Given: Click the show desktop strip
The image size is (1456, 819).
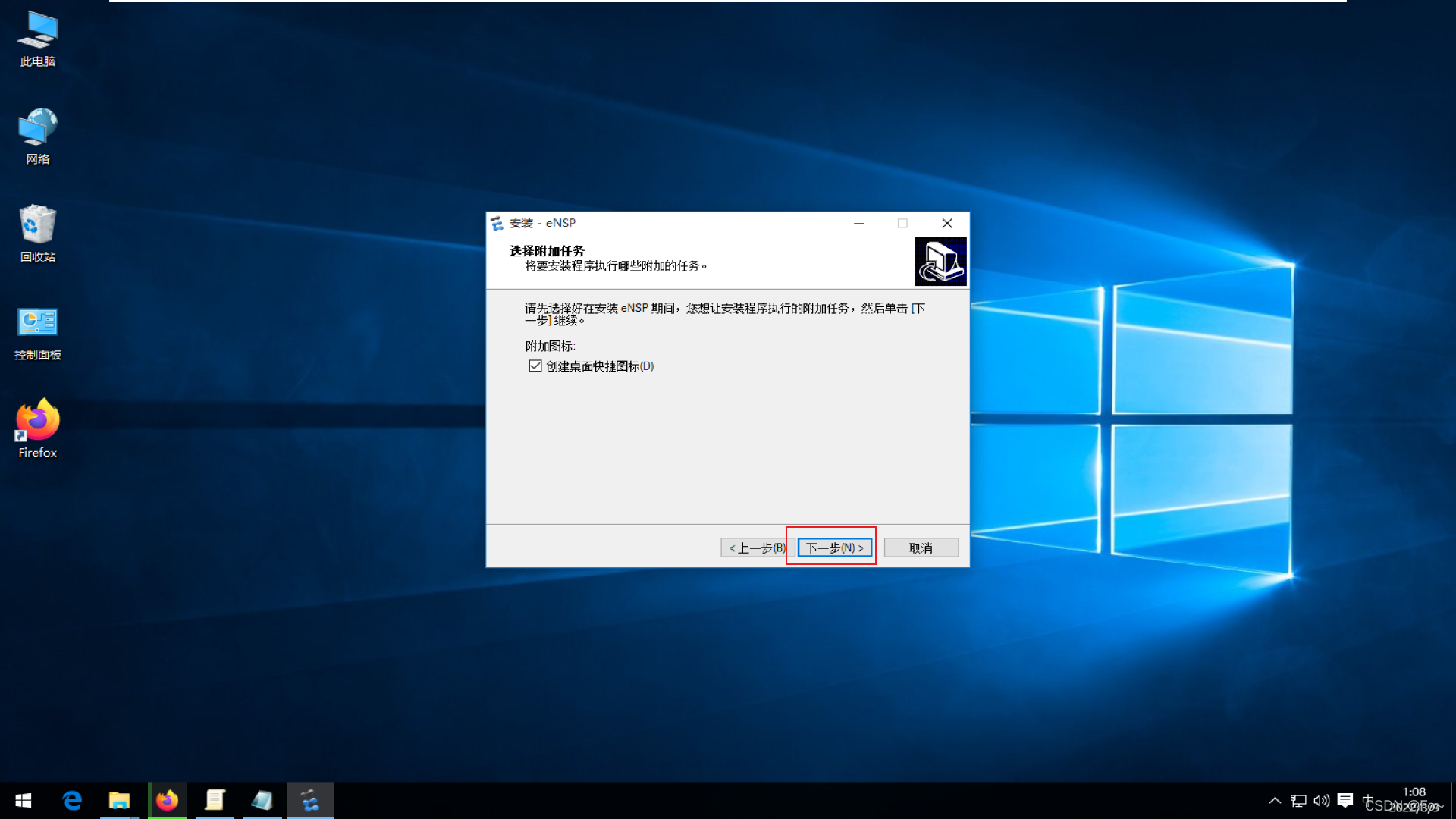Looking at the screenshot, I should pos(1453,801).
